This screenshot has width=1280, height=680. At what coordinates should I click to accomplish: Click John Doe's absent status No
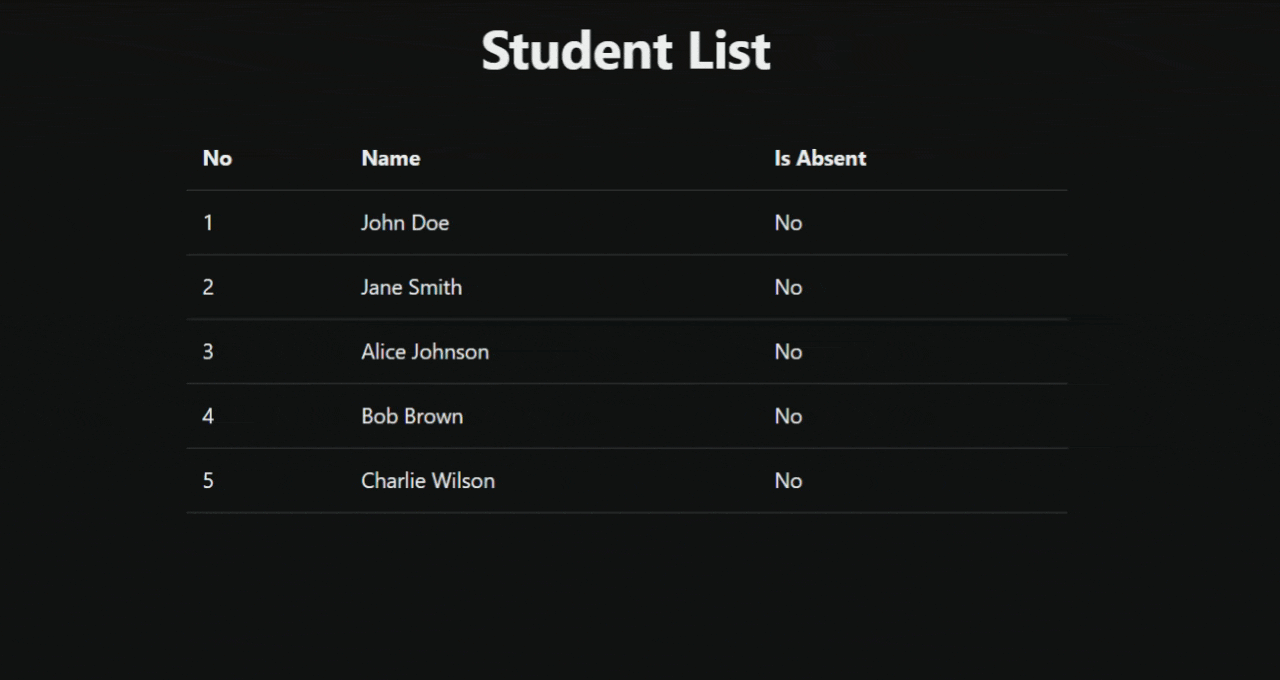tap(788, 223)
